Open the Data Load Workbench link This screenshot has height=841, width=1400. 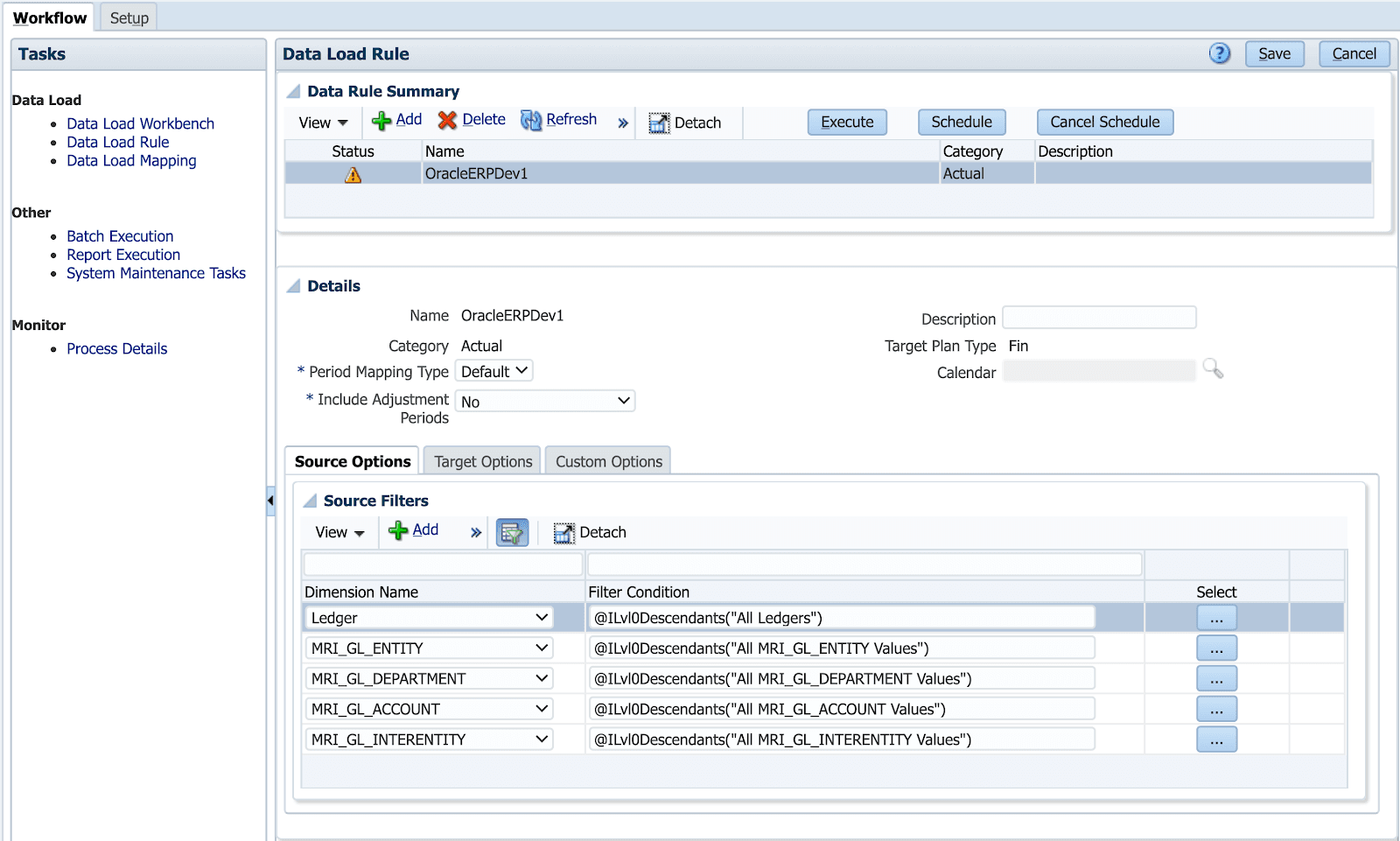[140, 123]
